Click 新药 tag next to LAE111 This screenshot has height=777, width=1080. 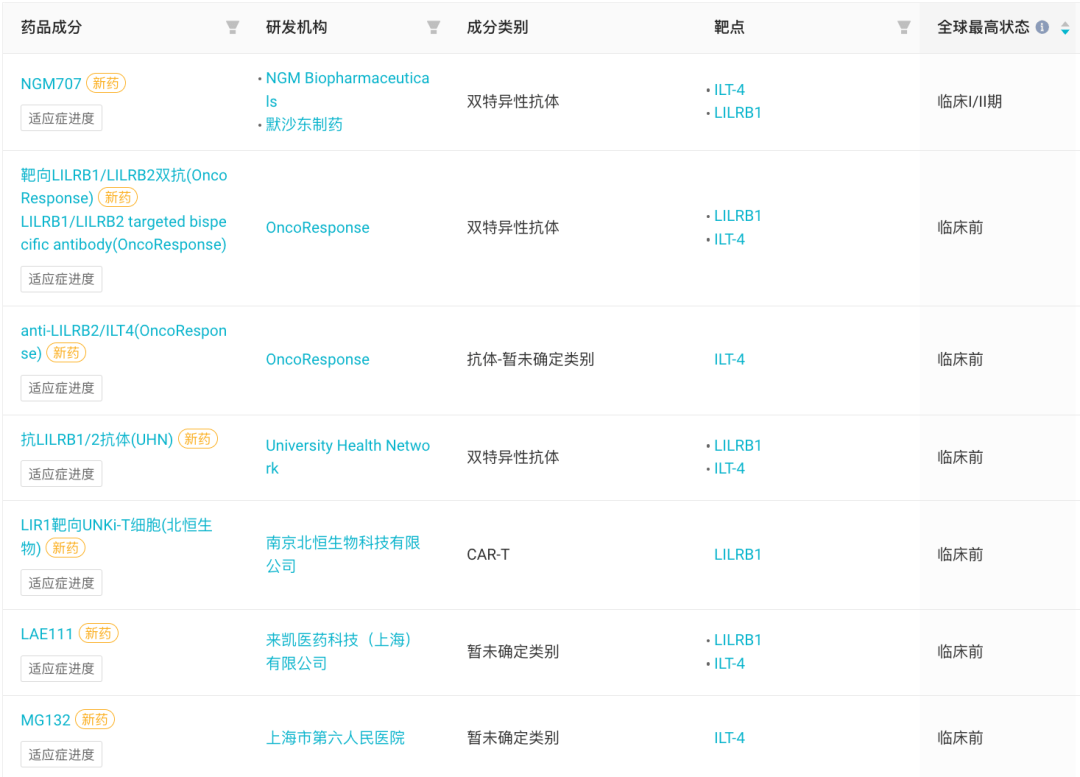(x=98, y=634)
